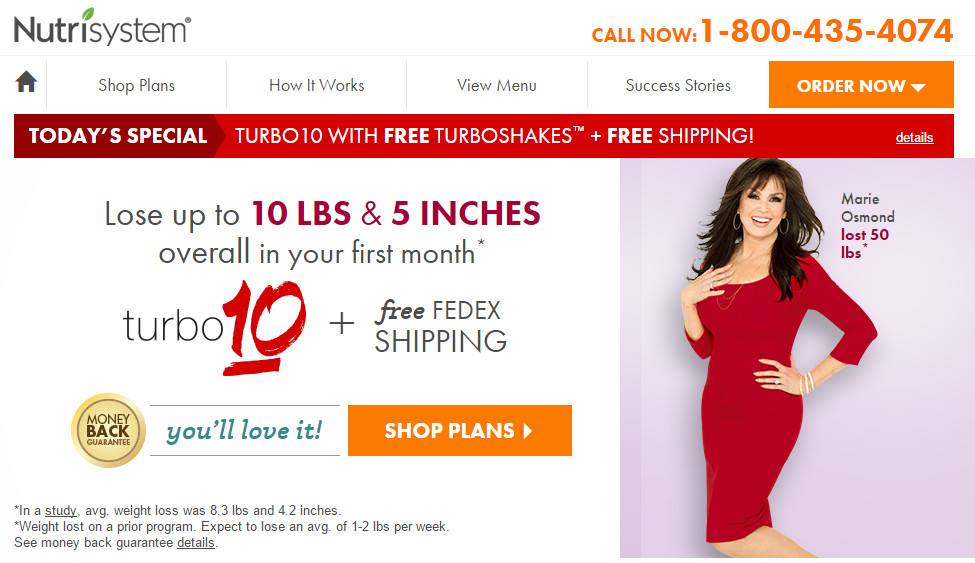Click the Money Back Guarantee gold seal
This screenshot has width=975, height=563.
click(x=108, y=430)
